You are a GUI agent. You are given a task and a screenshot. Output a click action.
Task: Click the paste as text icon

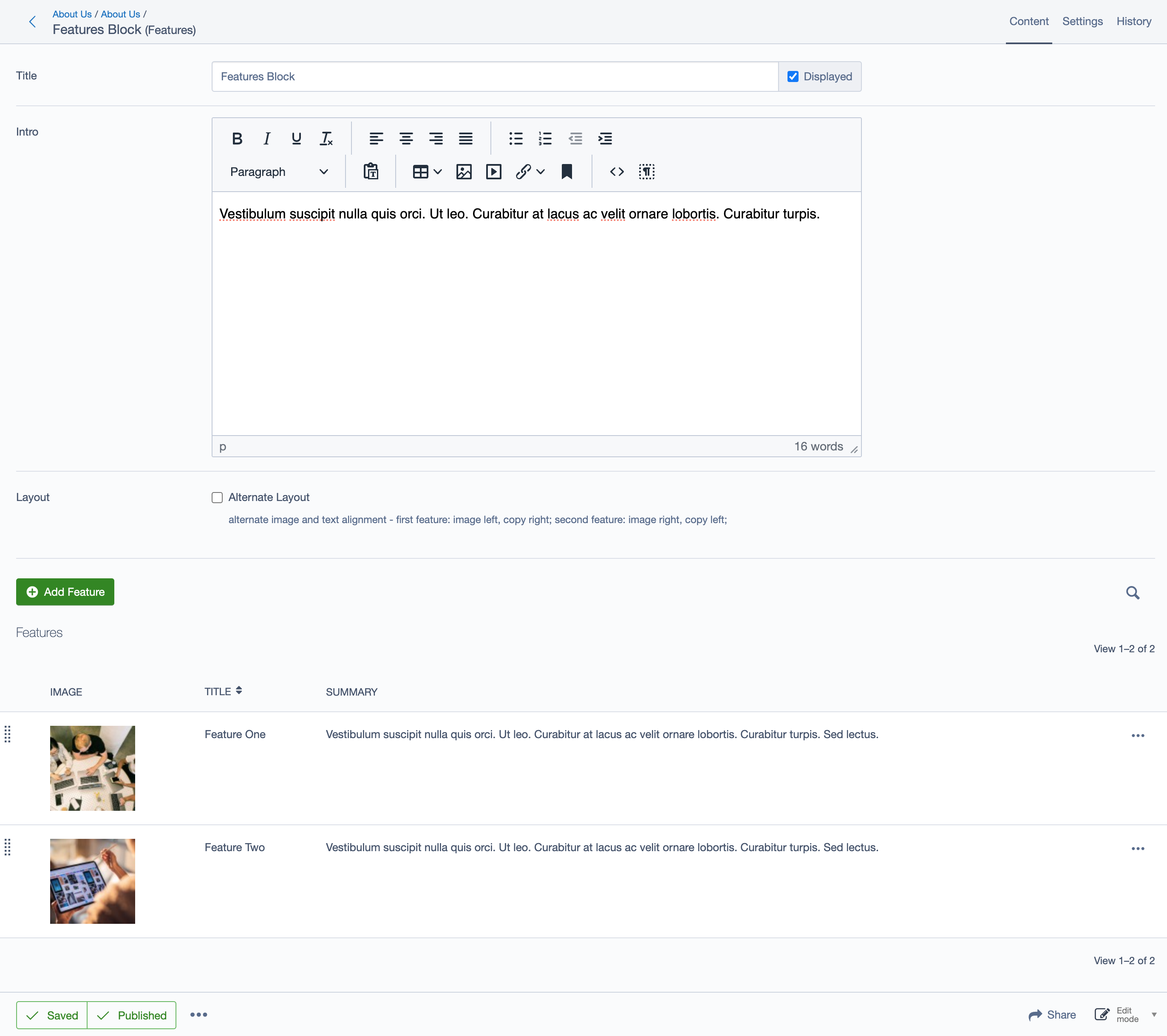click(x=371, y=172)
